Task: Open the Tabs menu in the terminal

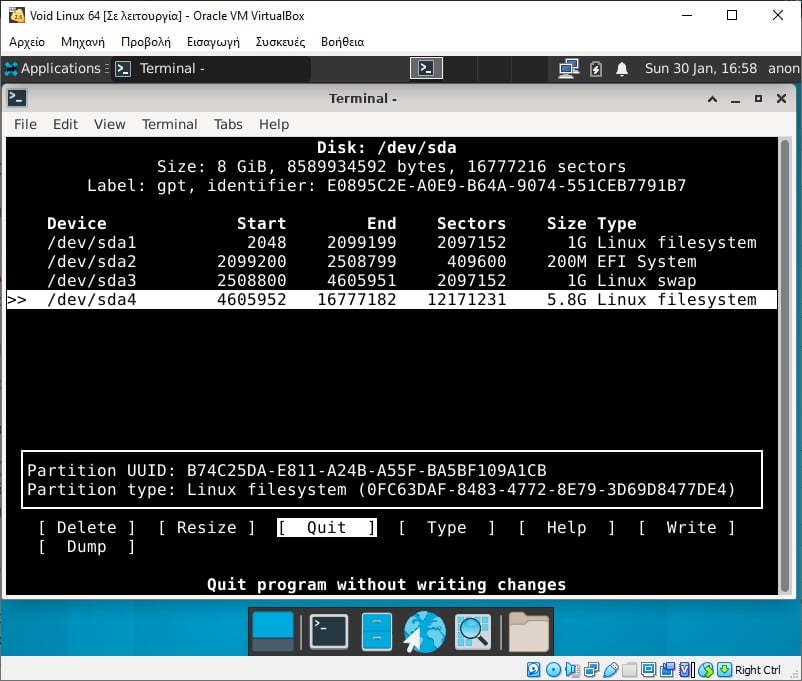Action: [228, 124]
